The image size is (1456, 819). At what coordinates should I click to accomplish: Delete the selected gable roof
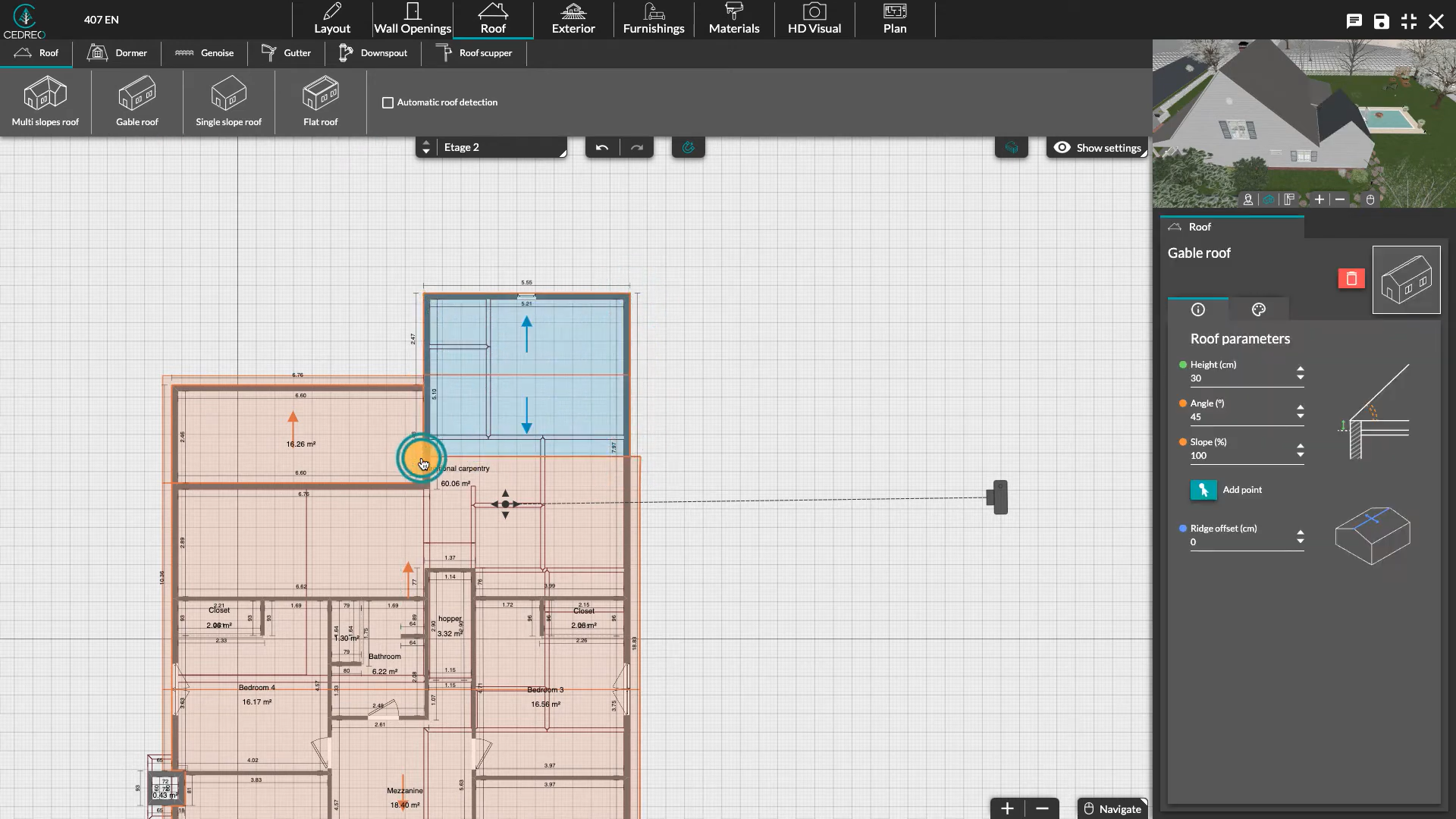pos(1351,279)
